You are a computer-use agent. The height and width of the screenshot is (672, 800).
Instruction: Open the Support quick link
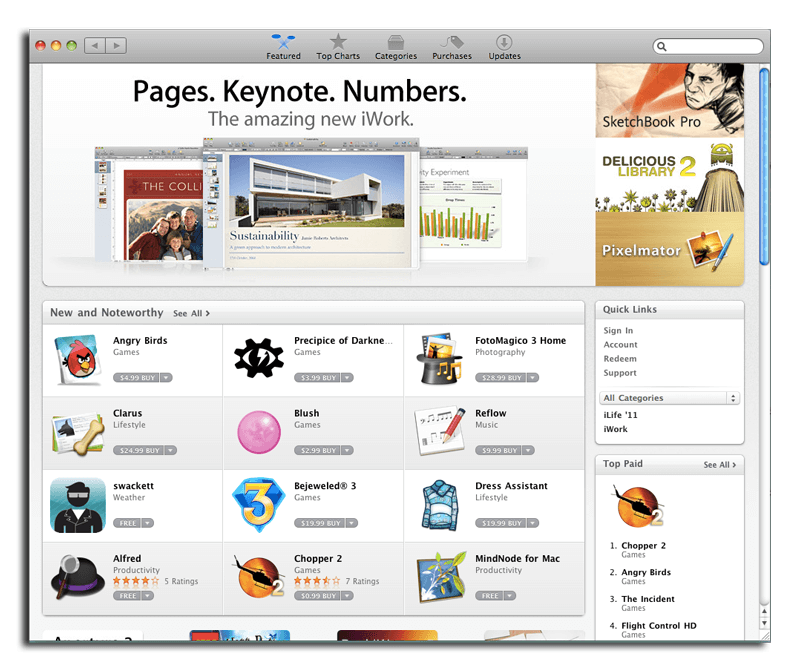[620, 373]
